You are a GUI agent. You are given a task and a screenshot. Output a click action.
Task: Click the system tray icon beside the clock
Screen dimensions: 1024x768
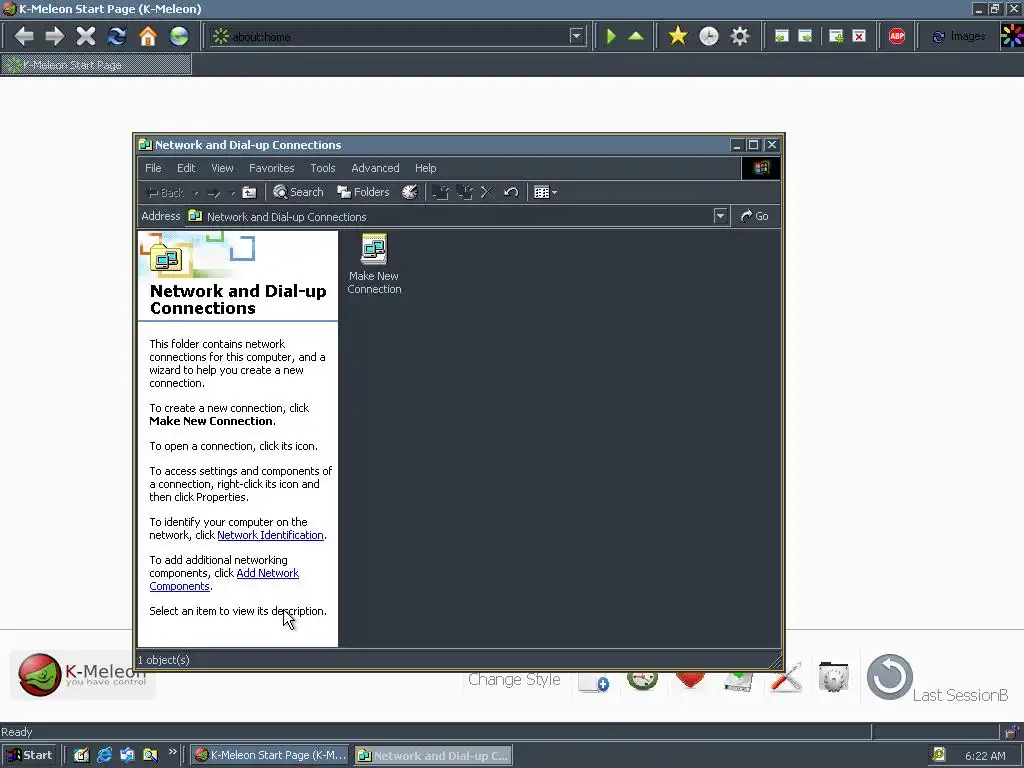tap(938, 754)
